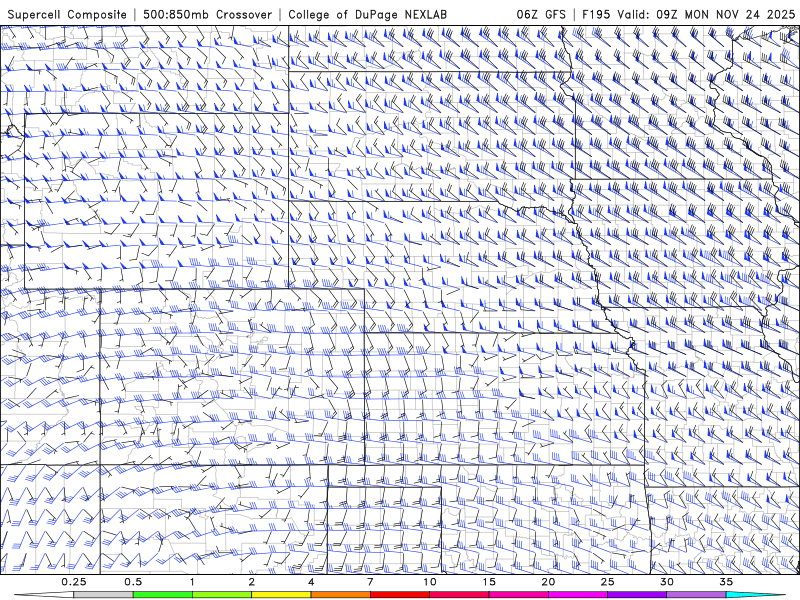Select the yellow-green colorbar segment after 1

coord(222,595)
